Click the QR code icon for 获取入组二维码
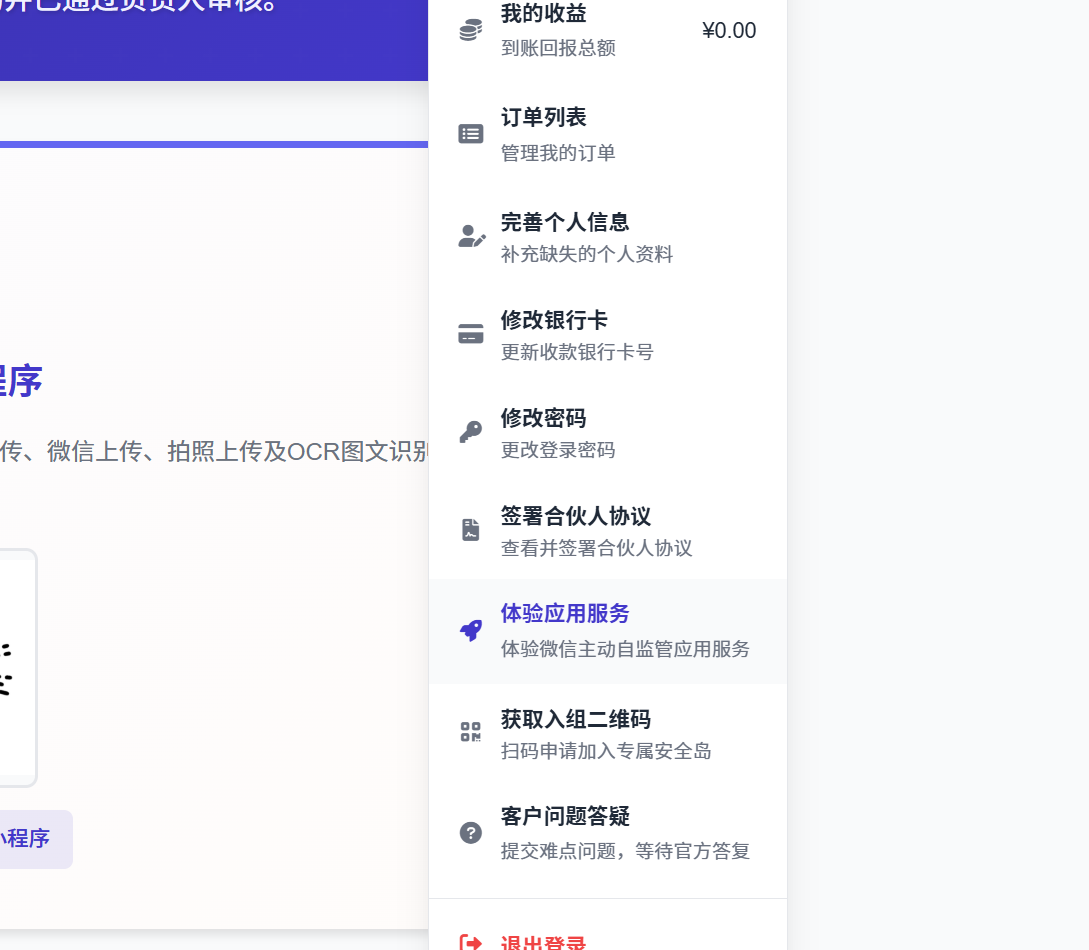1089x950 pixels. click(470, 733)
